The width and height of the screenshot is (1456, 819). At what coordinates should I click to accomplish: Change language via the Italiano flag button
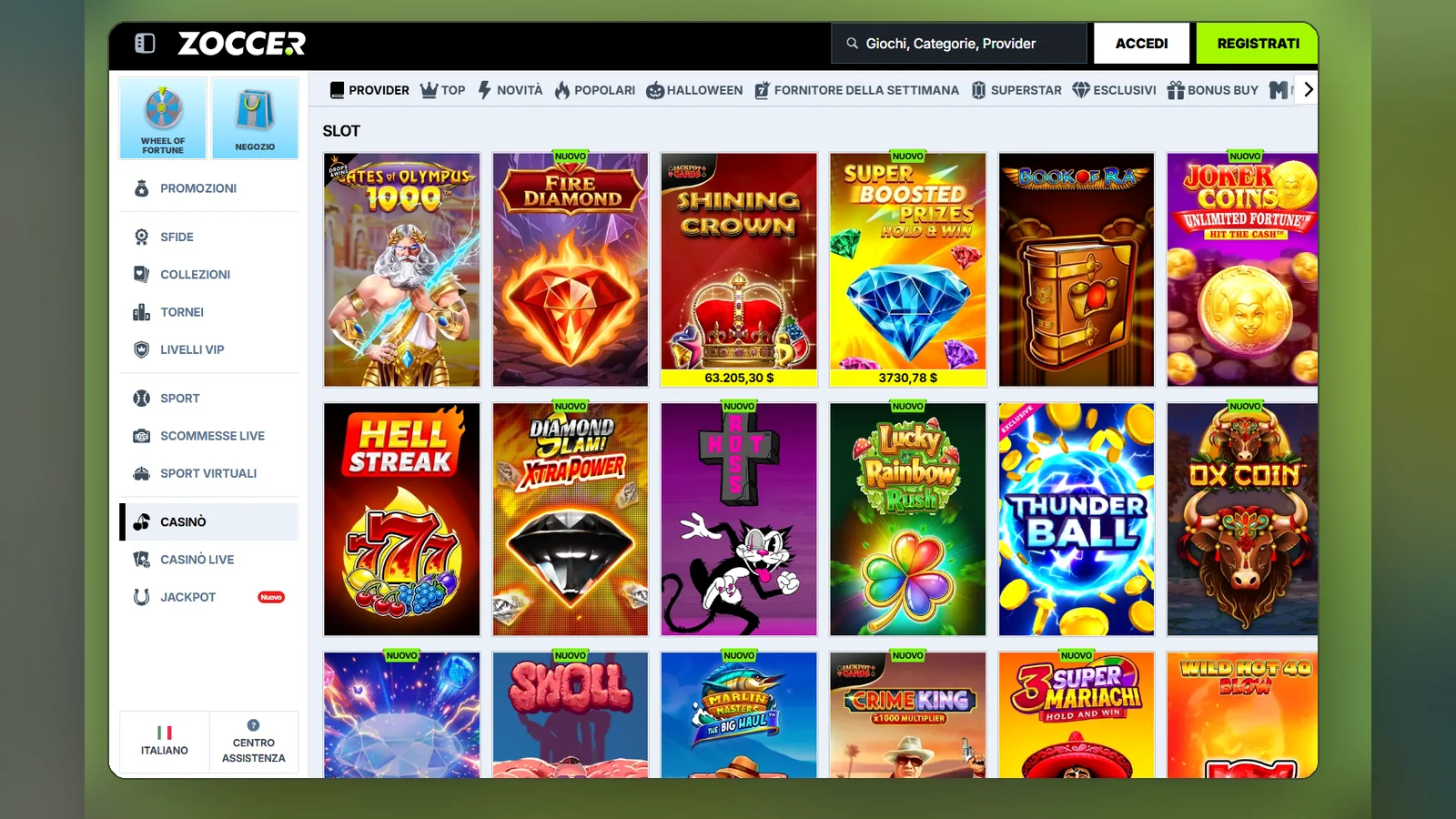(x=165, y=742)
